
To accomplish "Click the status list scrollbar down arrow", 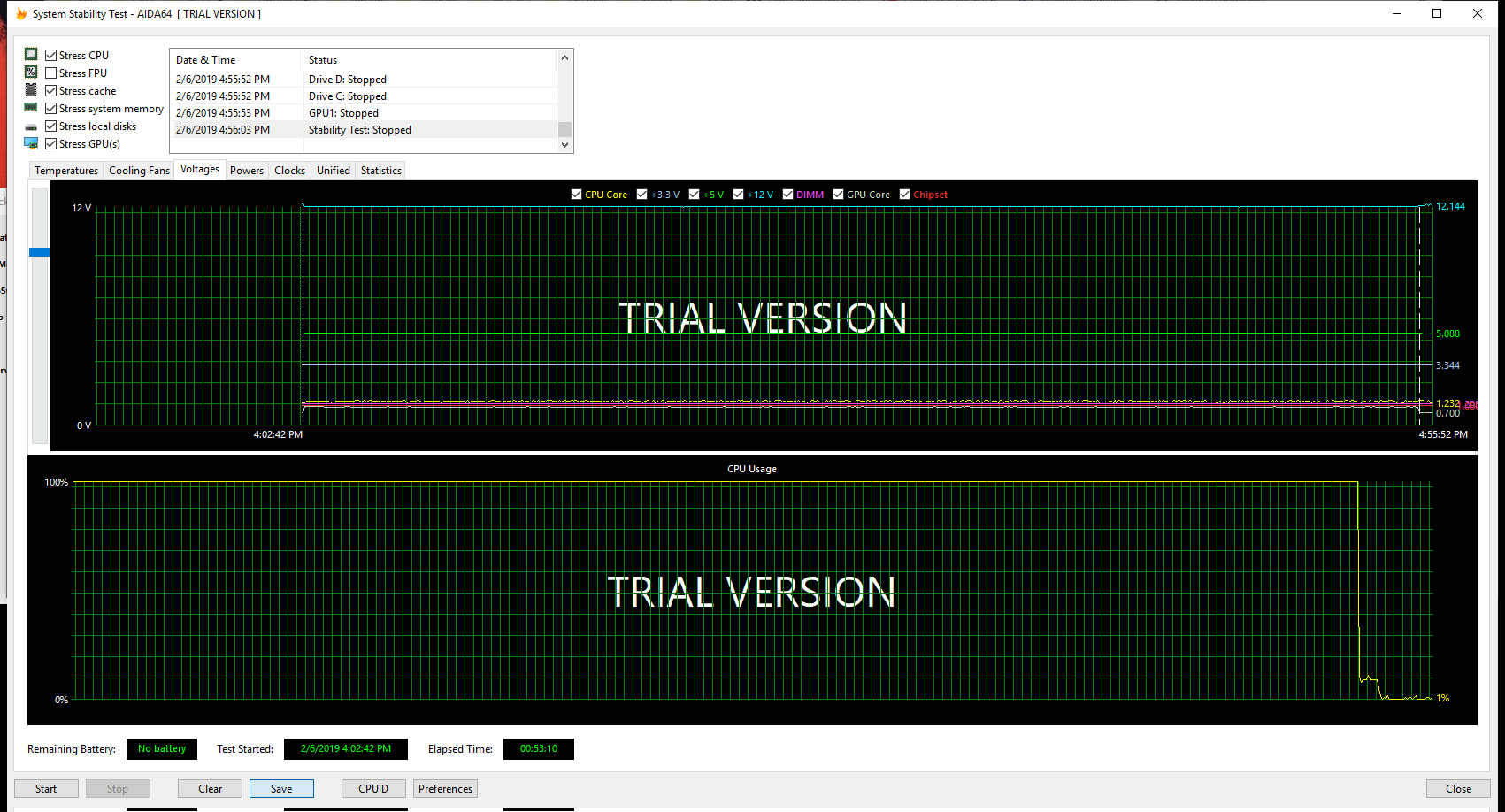I will click(564, 144).
